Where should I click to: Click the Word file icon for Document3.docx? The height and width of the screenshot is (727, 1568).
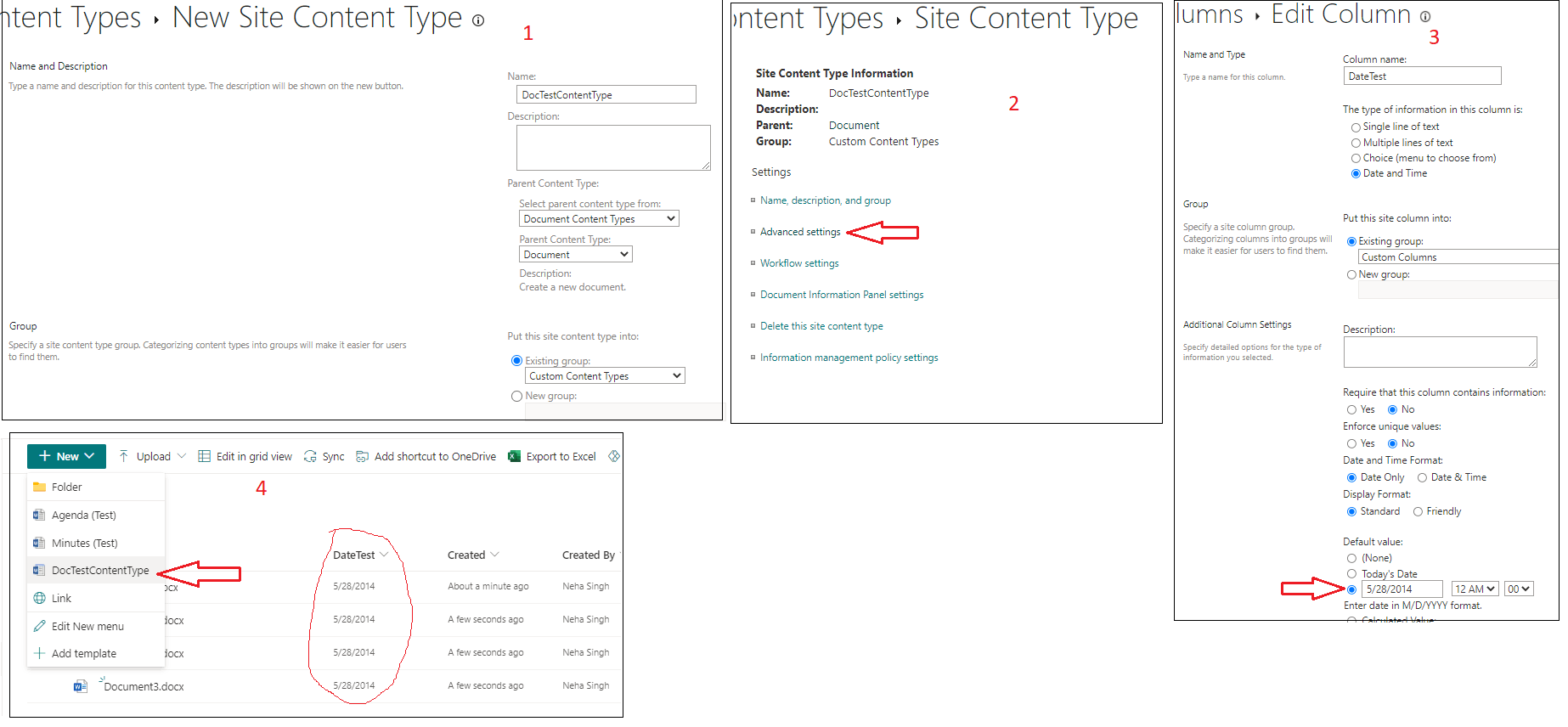81,686
